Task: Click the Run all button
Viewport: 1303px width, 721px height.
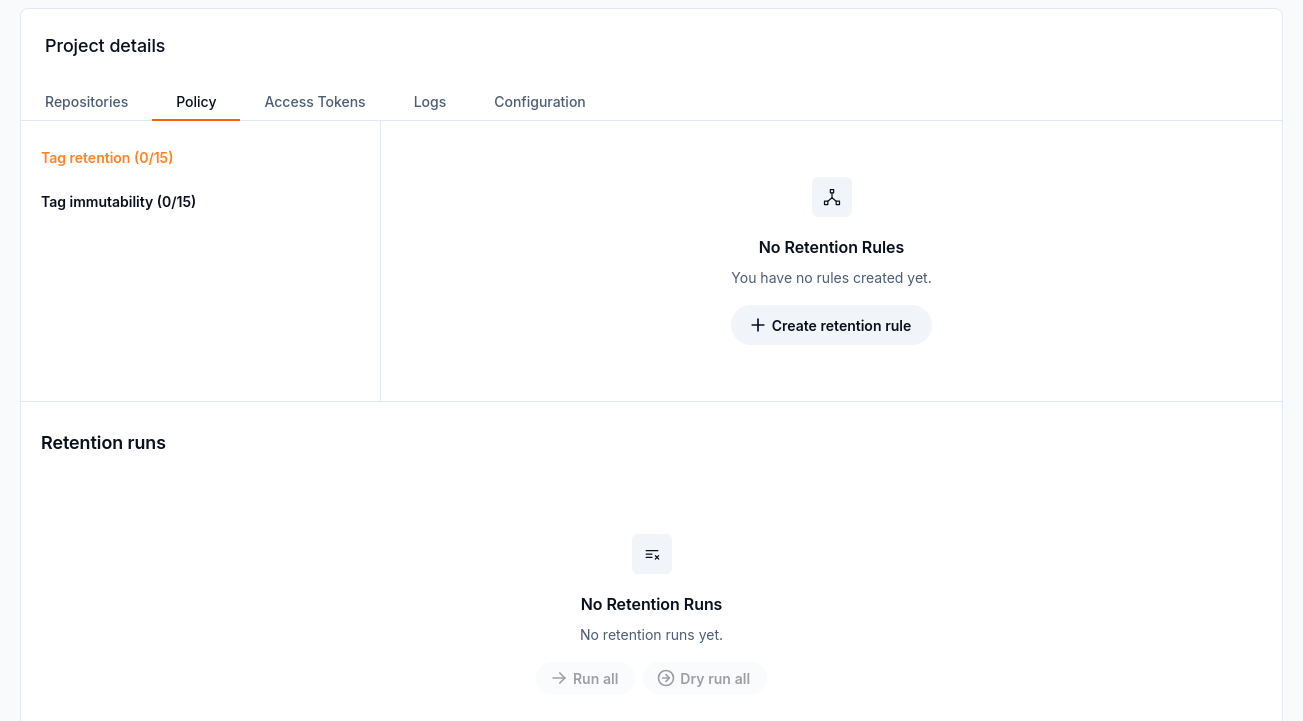Action: coord(585,678)
